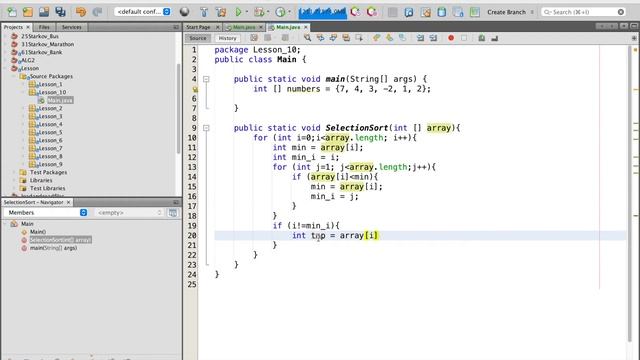Click the Previous Bookmark icon

(377, 38)
